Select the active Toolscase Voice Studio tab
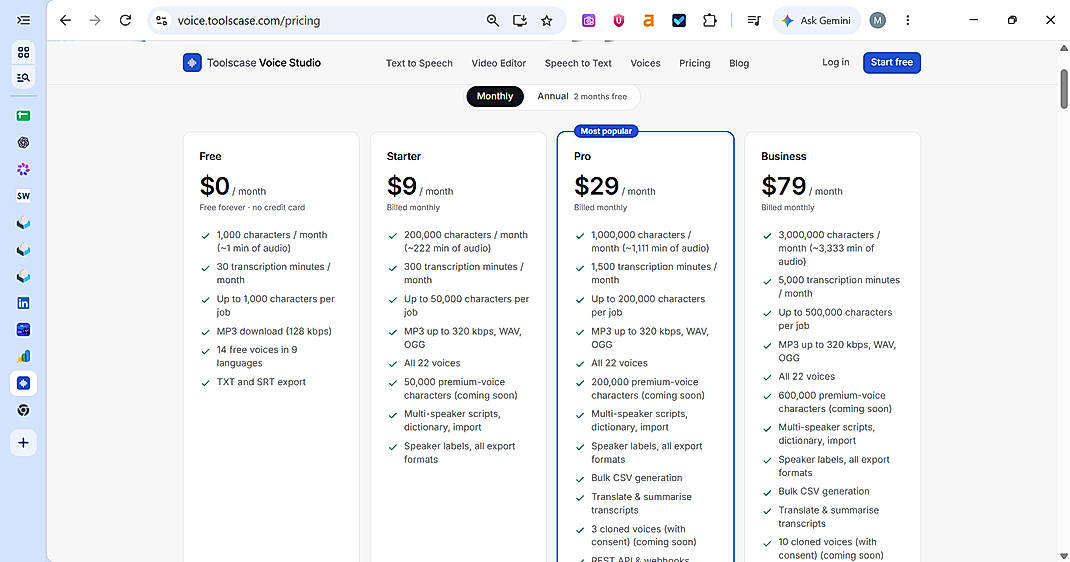Image resolution: width=1070 pixels, height=562 pixels. (x=23, y=383)
